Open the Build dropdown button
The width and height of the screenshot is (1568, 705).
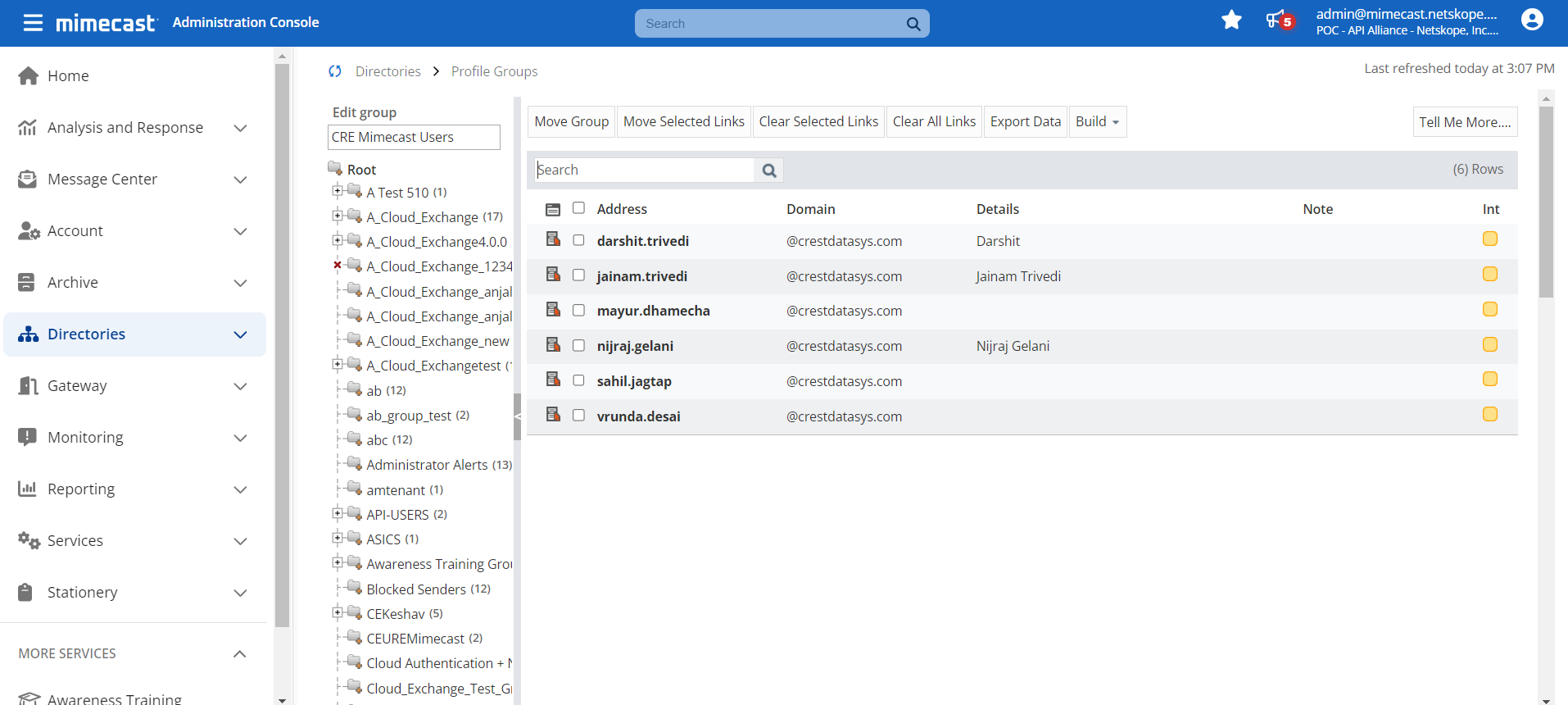coord(1098,121)
